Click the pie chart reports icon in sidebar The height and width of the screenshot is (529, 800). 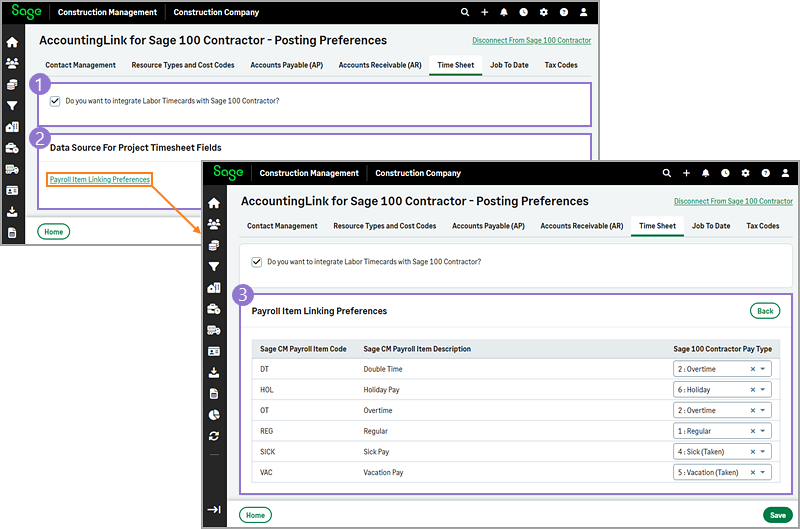click(214, 415)
